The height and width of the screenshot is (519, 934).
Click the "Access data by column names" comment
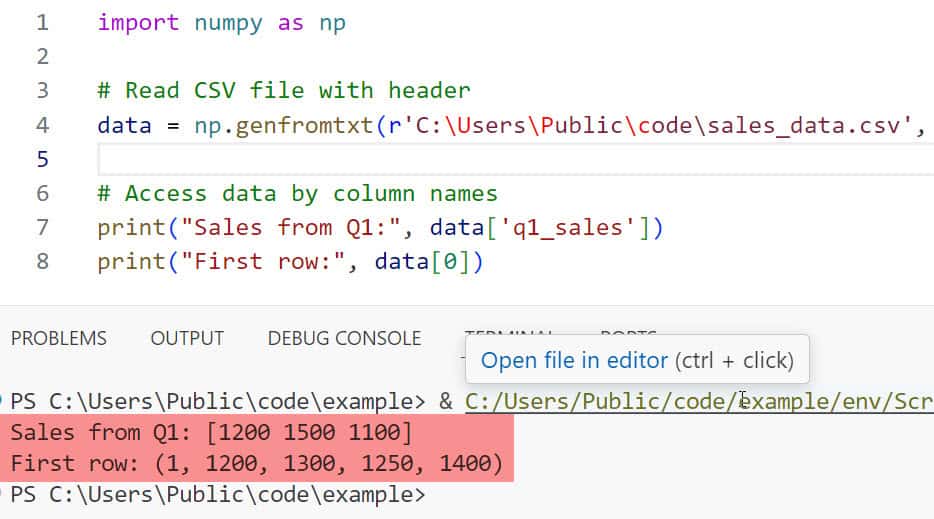(297, 194)
